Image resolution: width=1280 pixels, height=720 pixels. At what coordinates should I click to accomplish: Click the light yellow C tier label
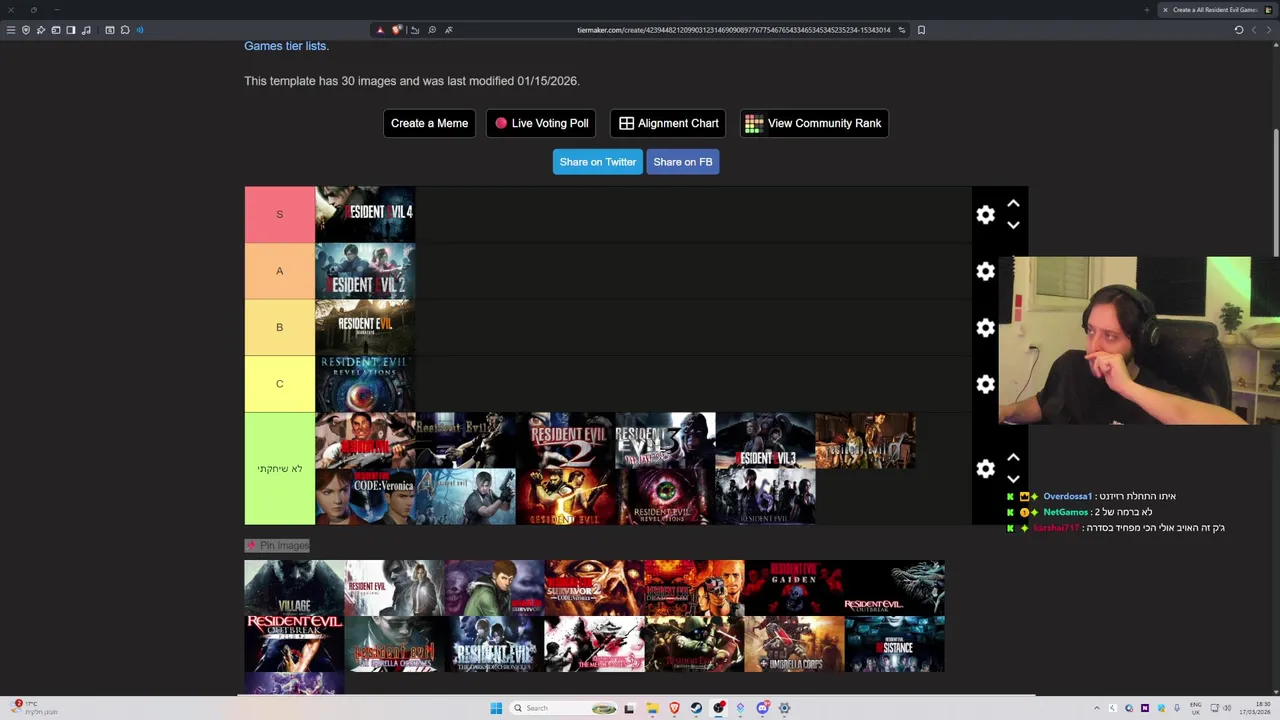[x=280, y=384]
